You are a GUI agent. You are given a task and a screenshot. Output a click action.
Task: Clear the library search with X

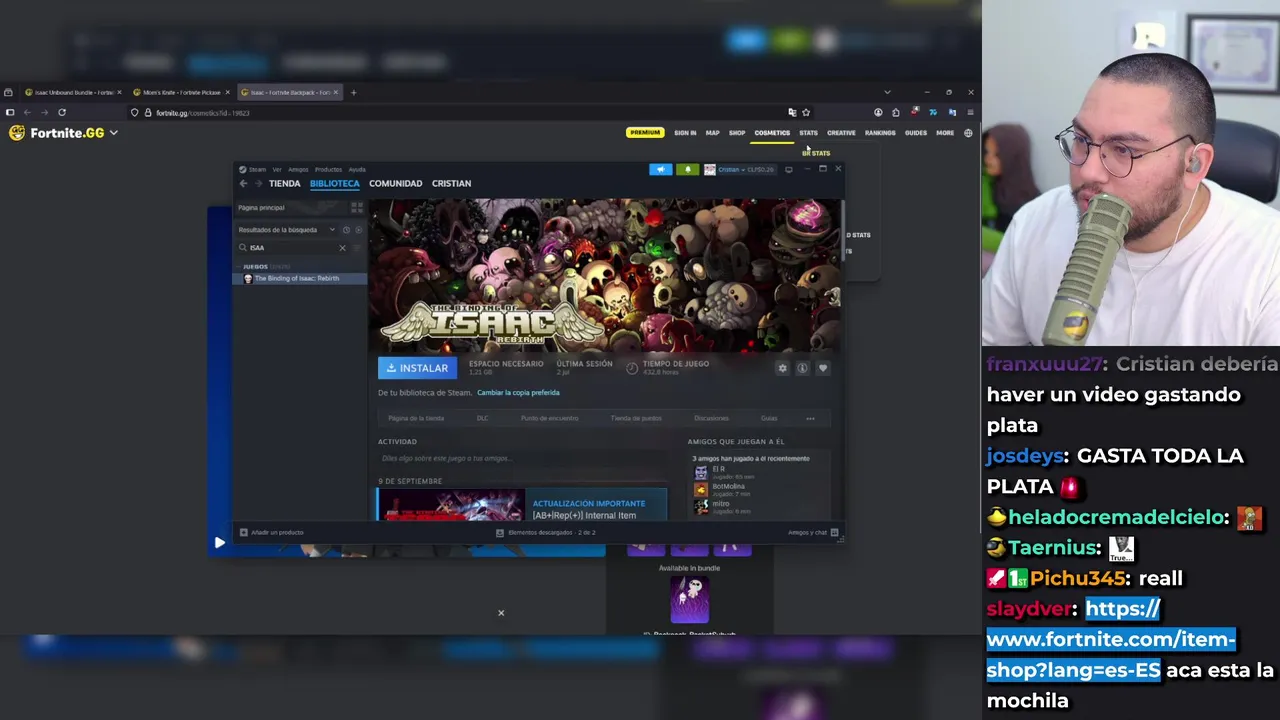[x=342, y=248]
